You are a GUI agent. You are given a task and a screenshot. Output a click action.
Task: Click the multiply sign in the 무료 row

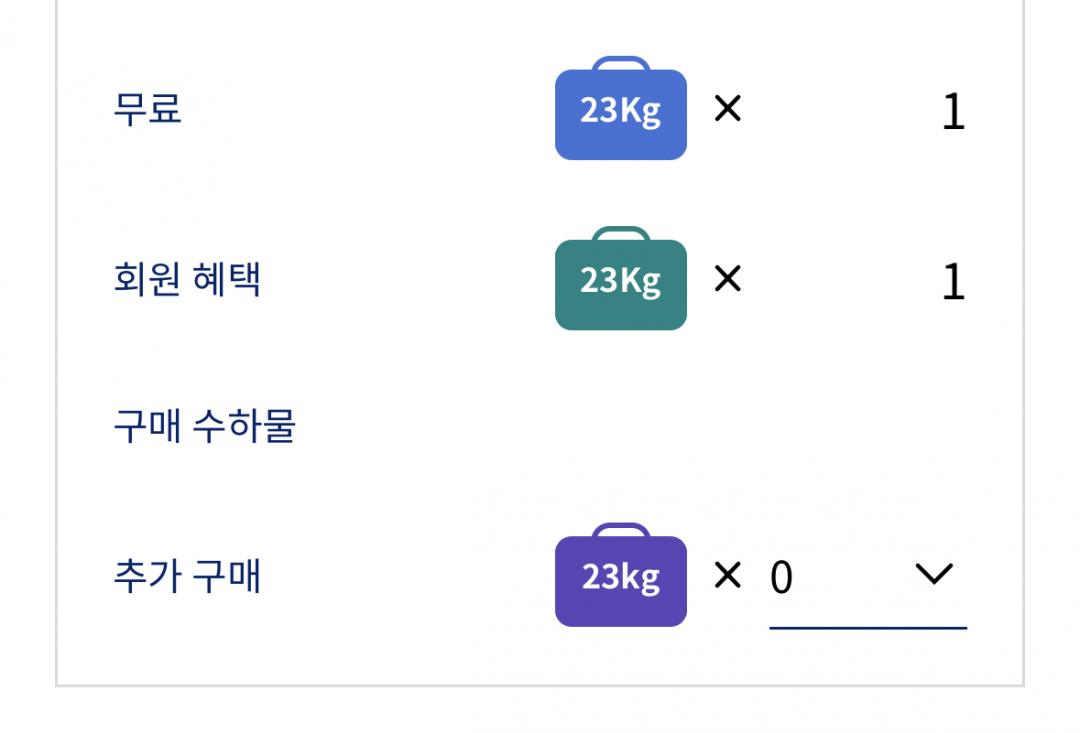pos(728,108)
